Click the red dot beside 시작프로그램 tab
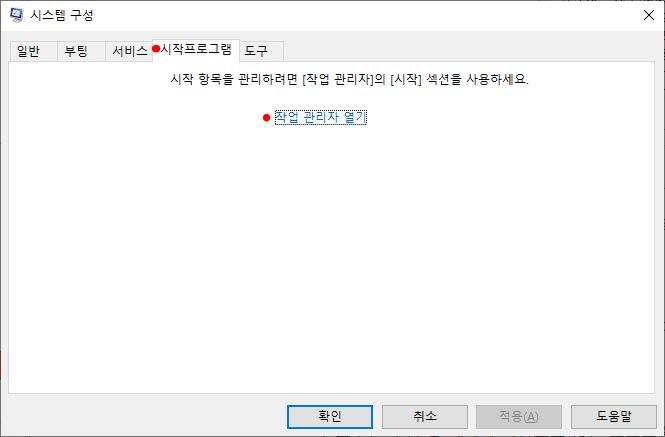Screen dimensions: 665x437 tap(156, 49)
